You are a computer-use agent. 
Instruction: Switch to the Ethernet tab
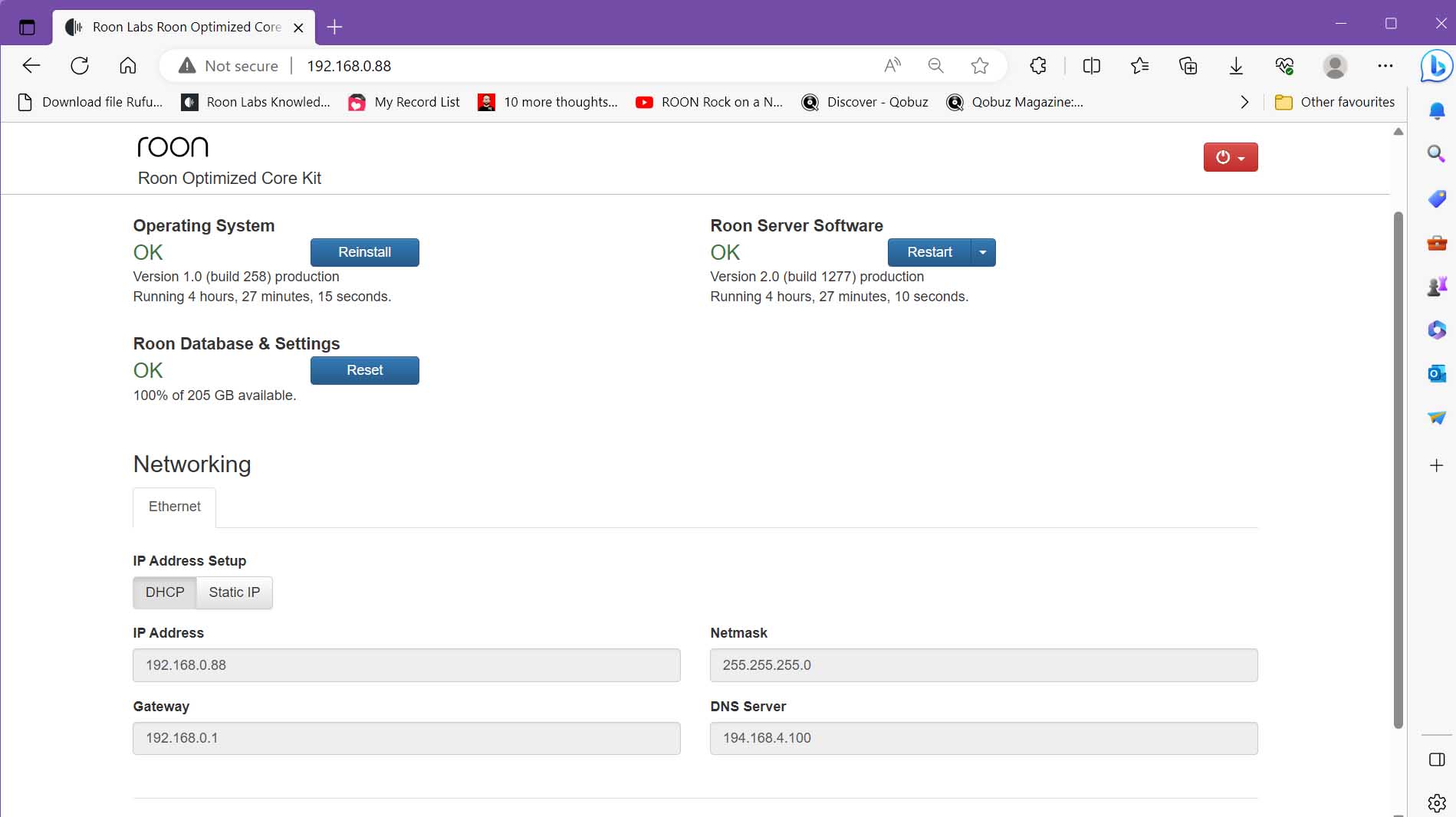click(x=175, y=507)
